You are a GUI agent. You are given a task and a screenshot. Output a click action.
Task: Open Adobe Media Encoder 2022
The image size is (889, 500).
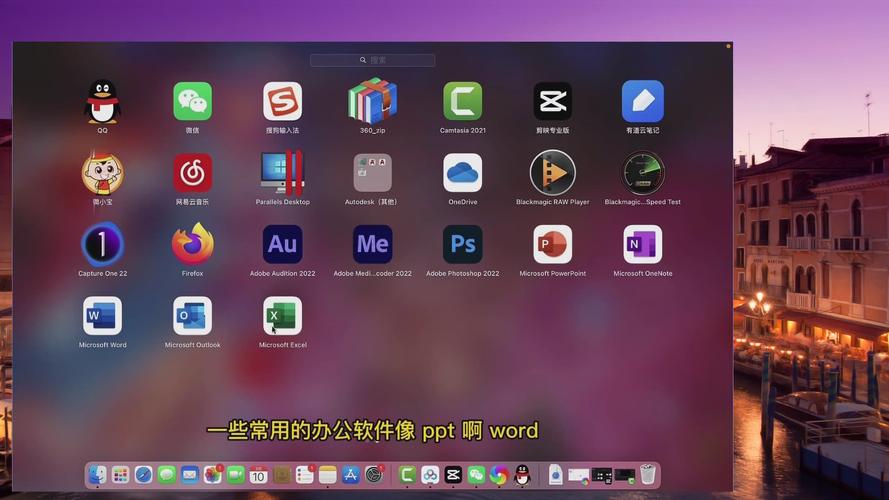(372, 244)
